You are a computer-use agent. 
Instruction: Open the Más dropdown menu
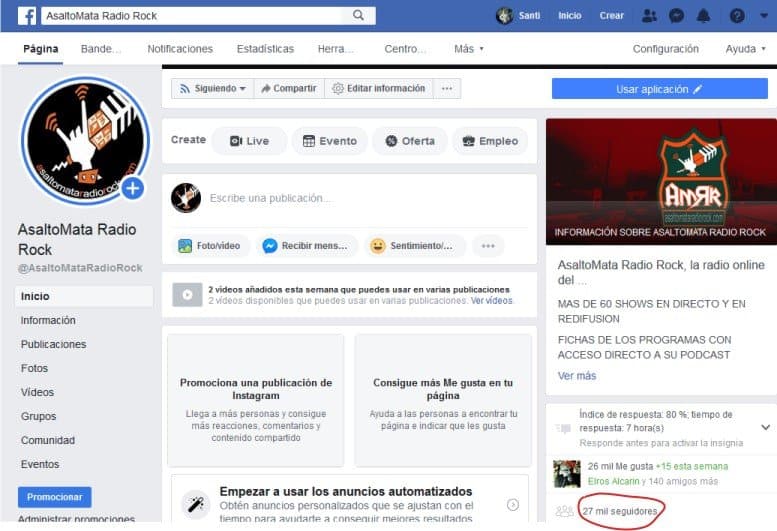click(x=468, y=49)
